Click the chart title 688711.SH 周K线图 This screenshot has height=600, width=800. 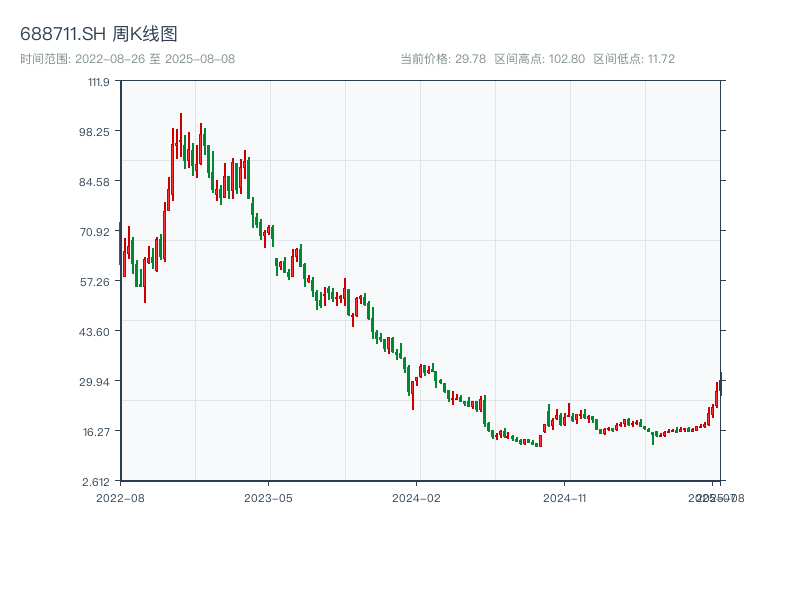tap(100, 31)
